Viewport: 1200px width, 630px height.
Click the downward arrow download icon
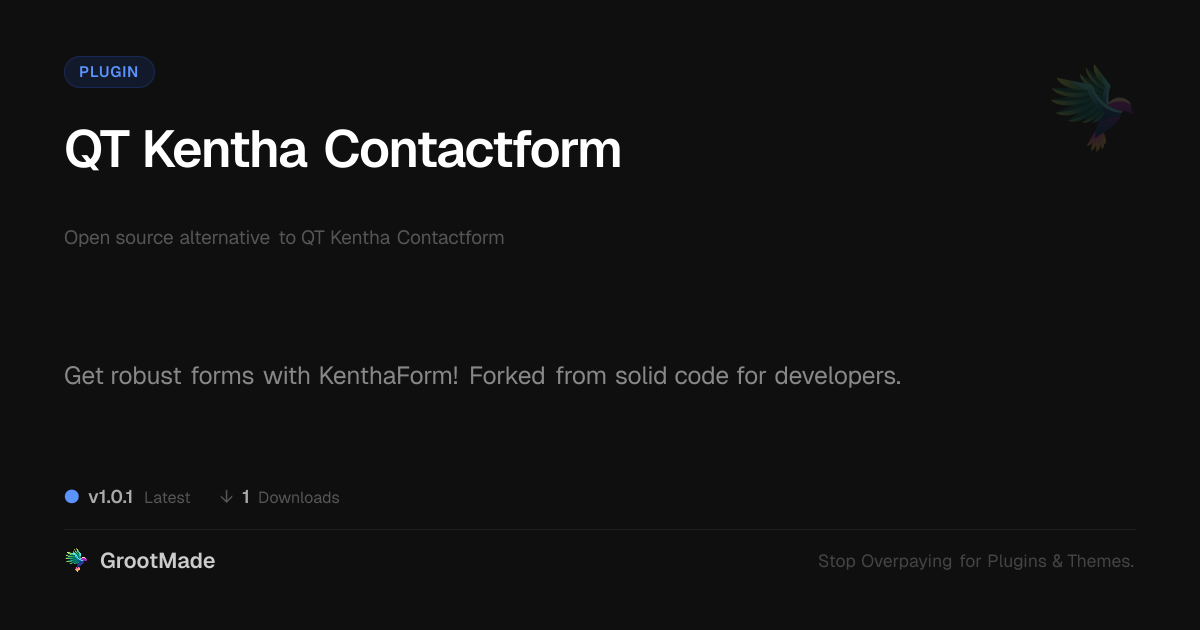(x=227, y=497)
